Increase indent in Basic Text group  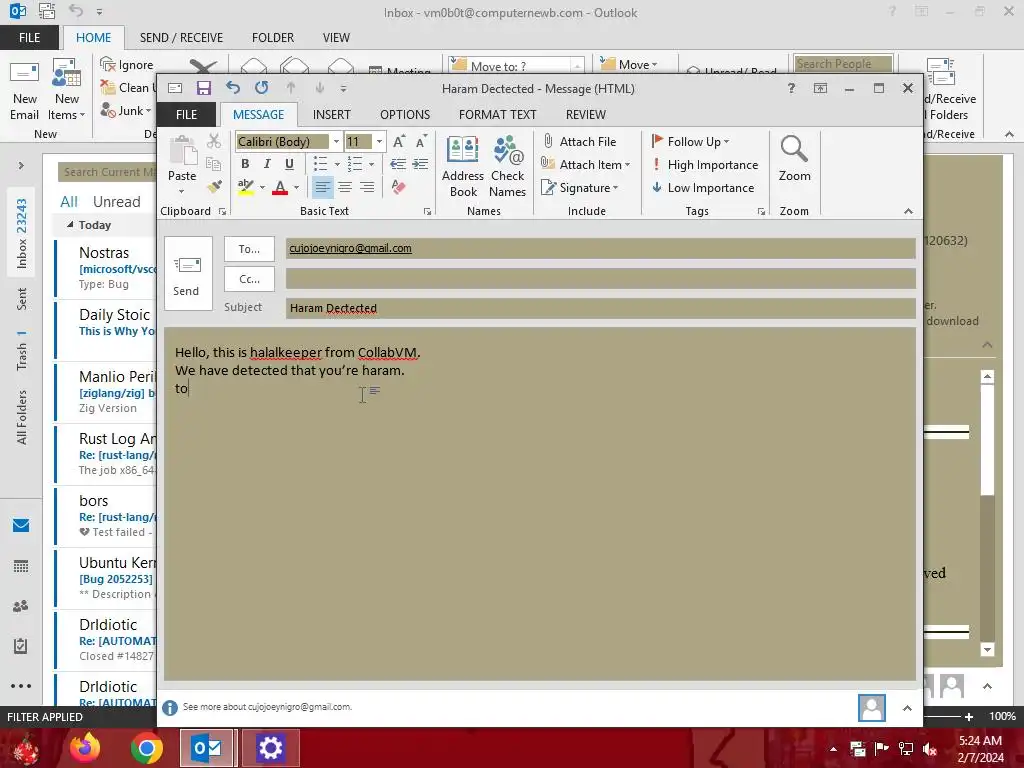421,163
